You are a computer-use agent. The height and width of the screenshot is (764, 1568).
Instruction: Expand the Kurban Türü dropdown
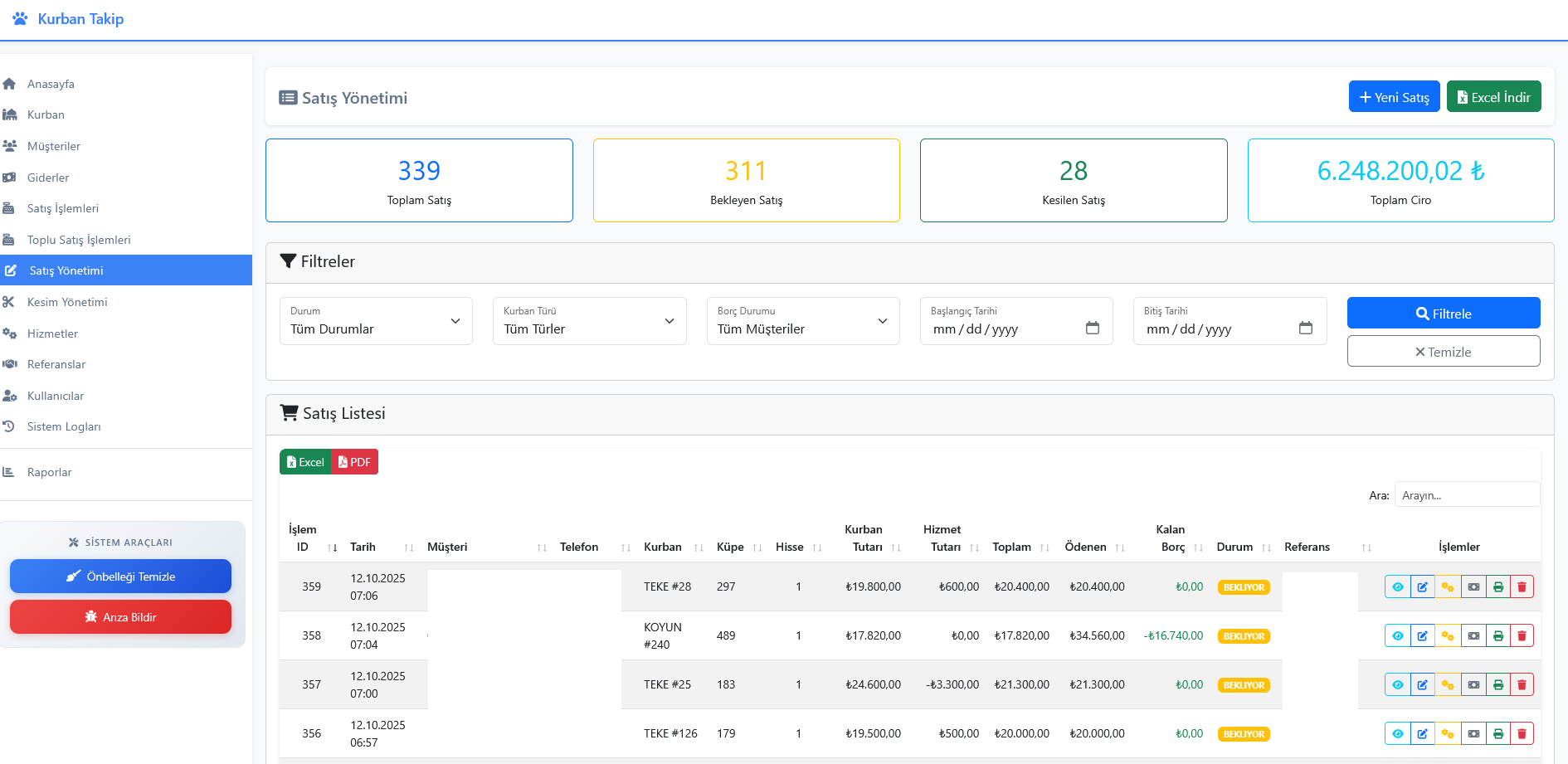click(589, 321)
